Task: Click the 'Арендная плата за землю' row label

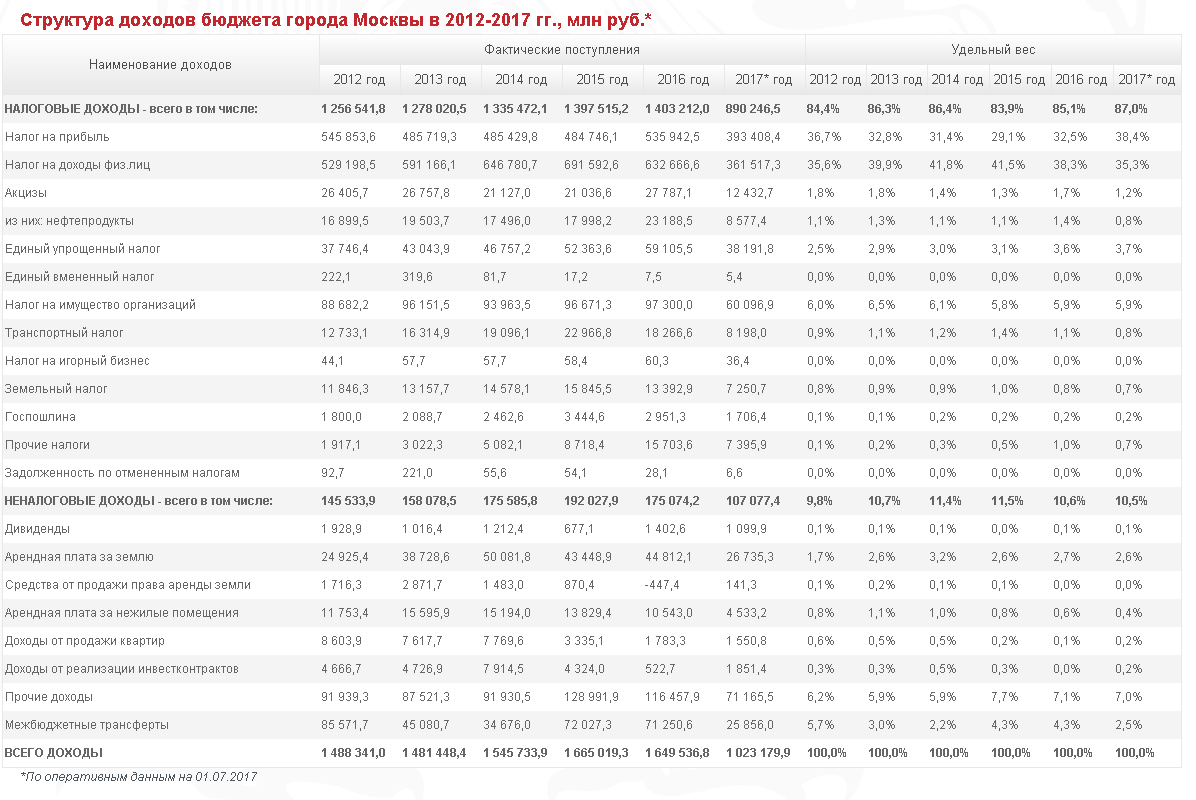Action: pos(79,557)
